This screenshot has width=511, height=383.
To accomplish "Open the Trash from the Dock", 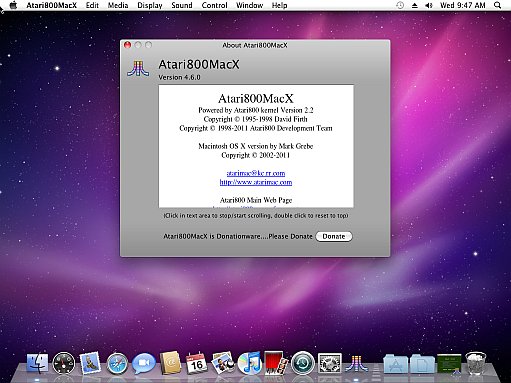I will click(476, 363).
